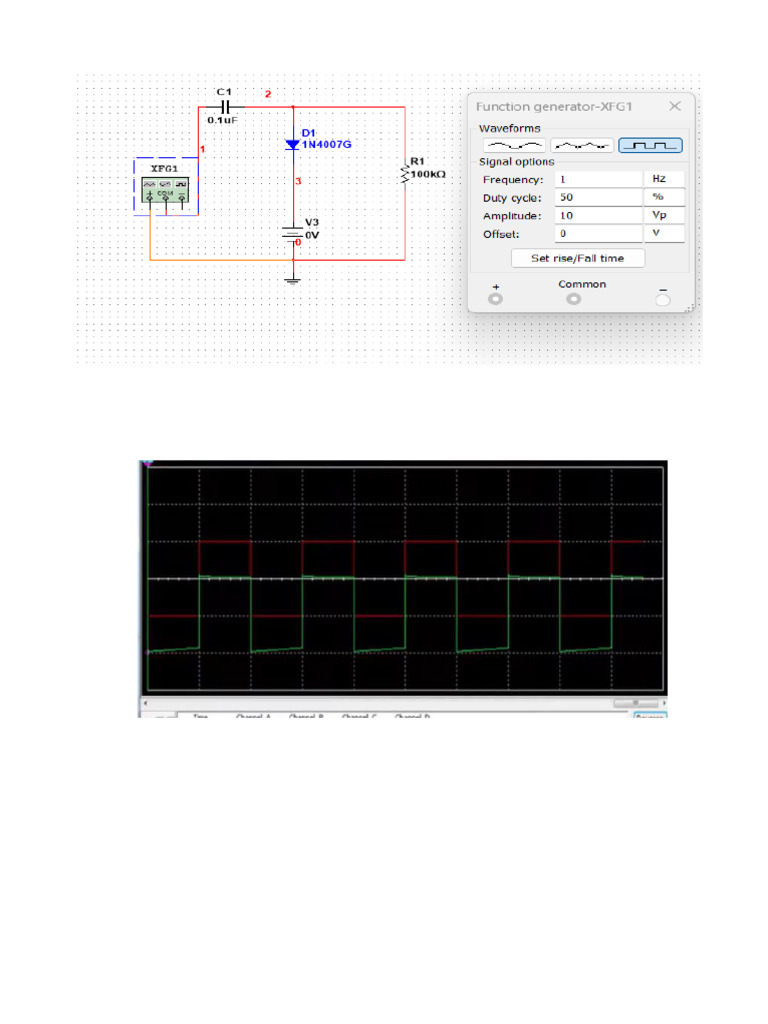Click the oscilloscope scrollbar right arrow
The height and width of the screenshot is (1024, 768).
664,703
